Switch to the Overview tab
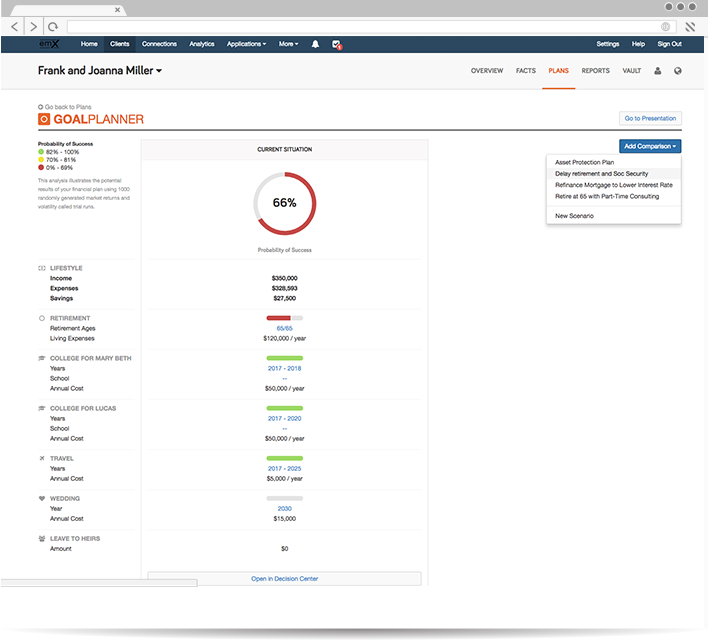This screenshot has height=640, width=708. click(487, 71)
